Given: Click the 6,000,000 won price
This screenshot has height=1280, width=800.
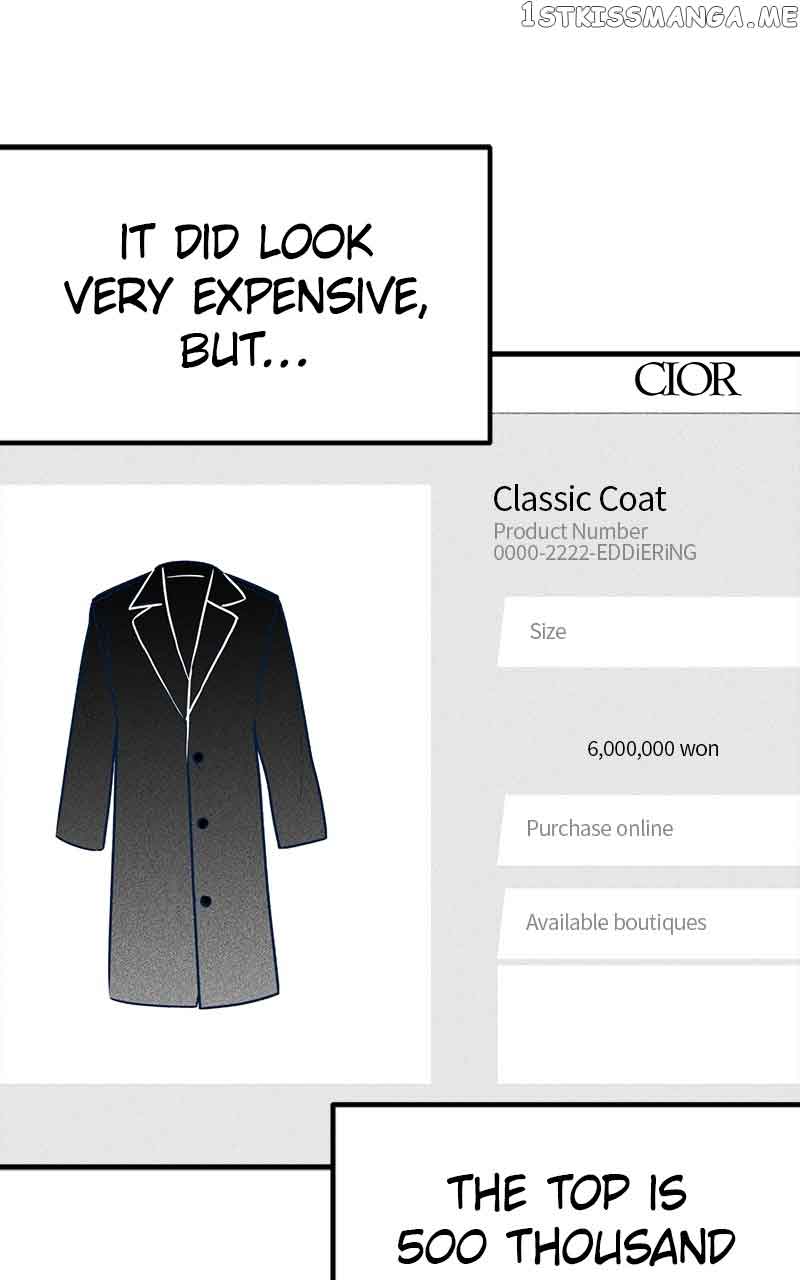Looking at the screenshot, I should [653, 748].
